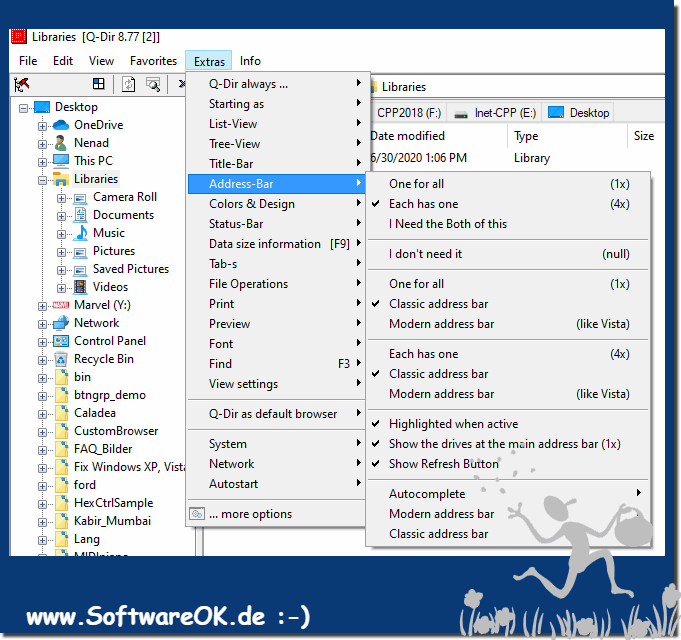Select checked 'Each has one' (4x) at top
681x640 pixels.
[x=508, y=204]
